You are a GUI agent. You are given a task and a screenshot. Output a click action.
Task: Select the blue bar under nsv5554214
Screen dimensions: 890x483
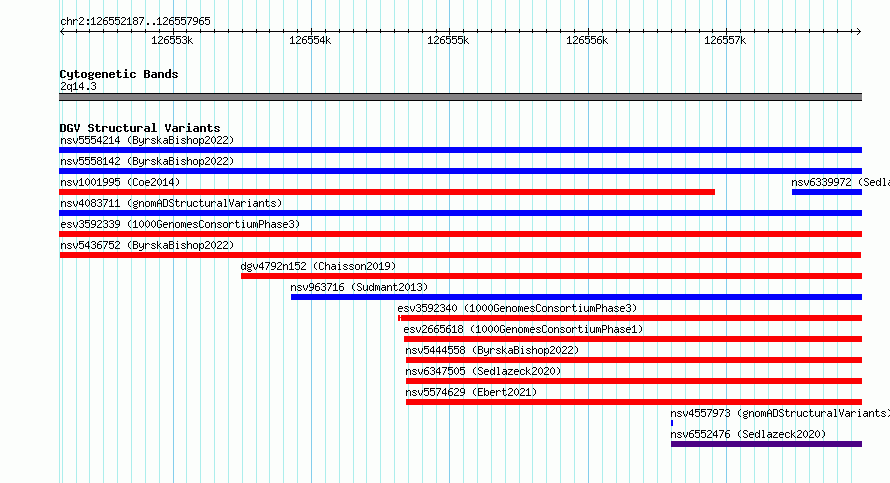tap(460, 150)
